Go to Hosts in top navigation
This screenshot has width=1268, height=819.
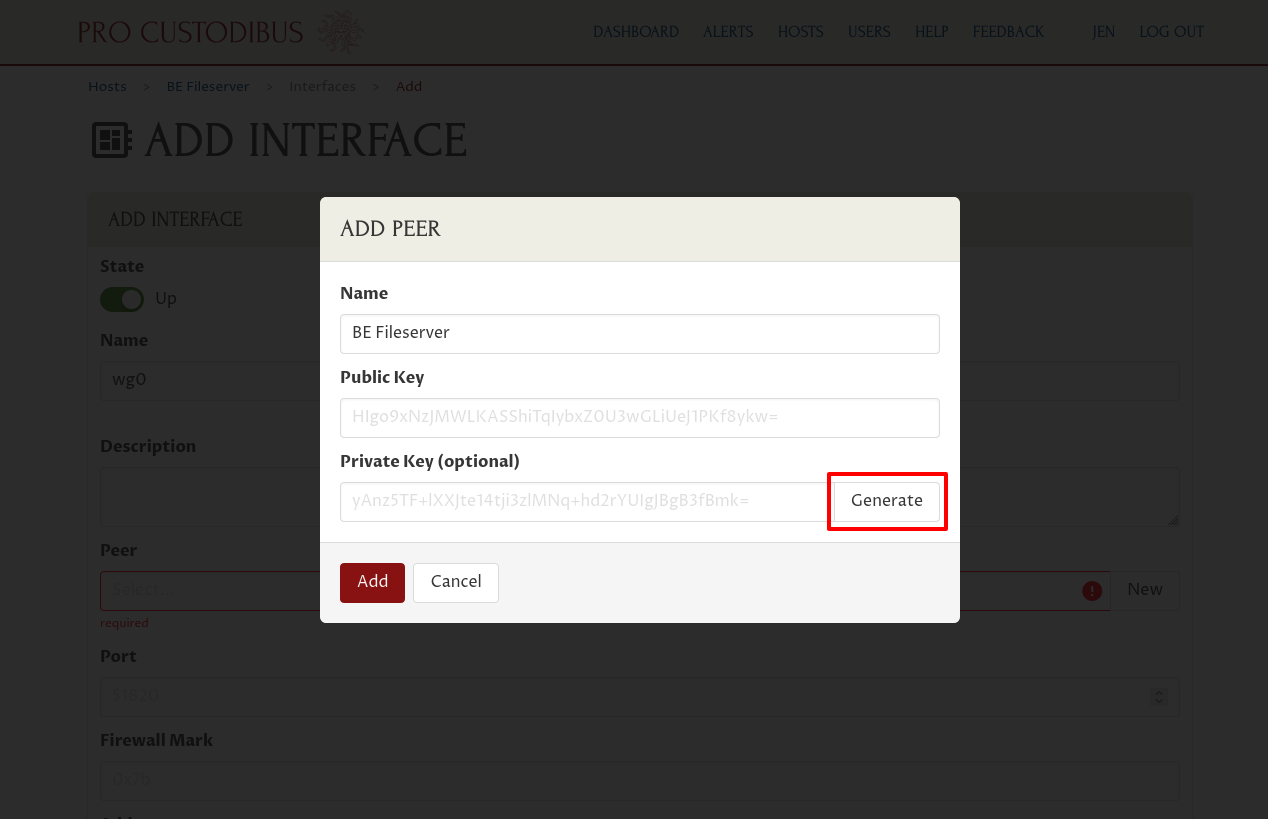pyautogui.click(x=801, y=32)
